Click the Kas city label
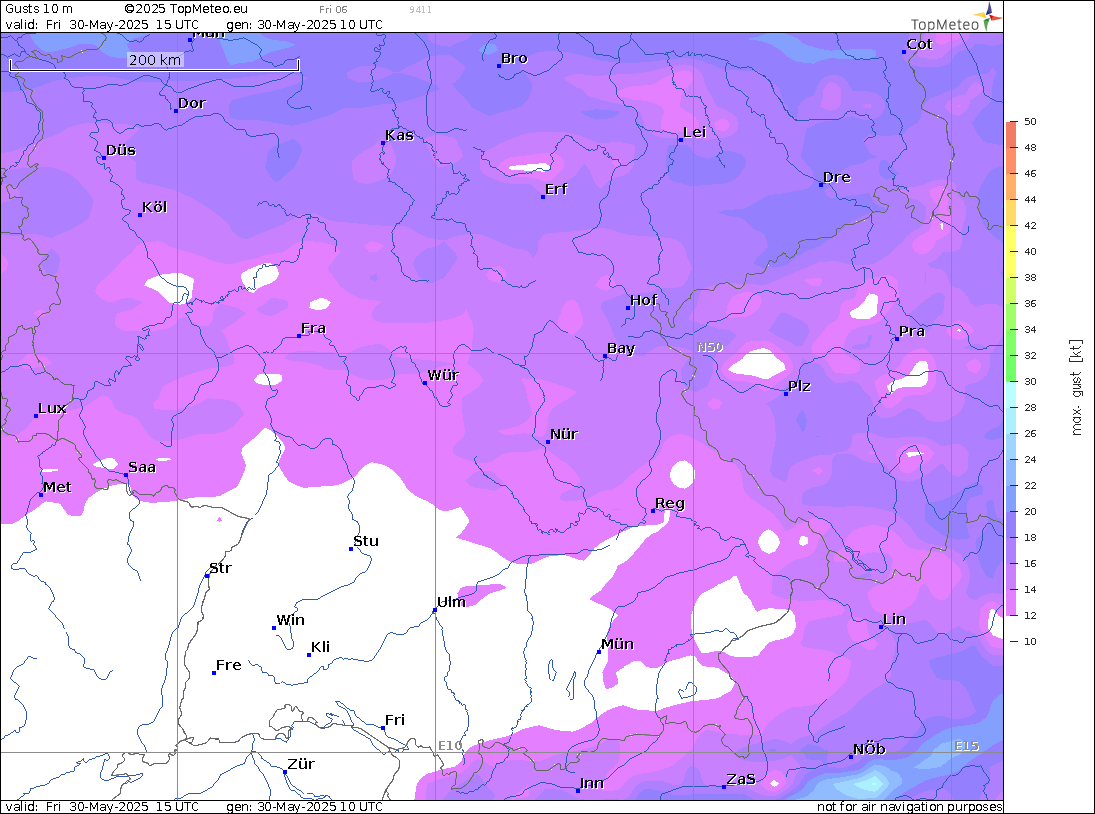The width and height of the screenshot is (1095, 814). (x=399, y=135)
